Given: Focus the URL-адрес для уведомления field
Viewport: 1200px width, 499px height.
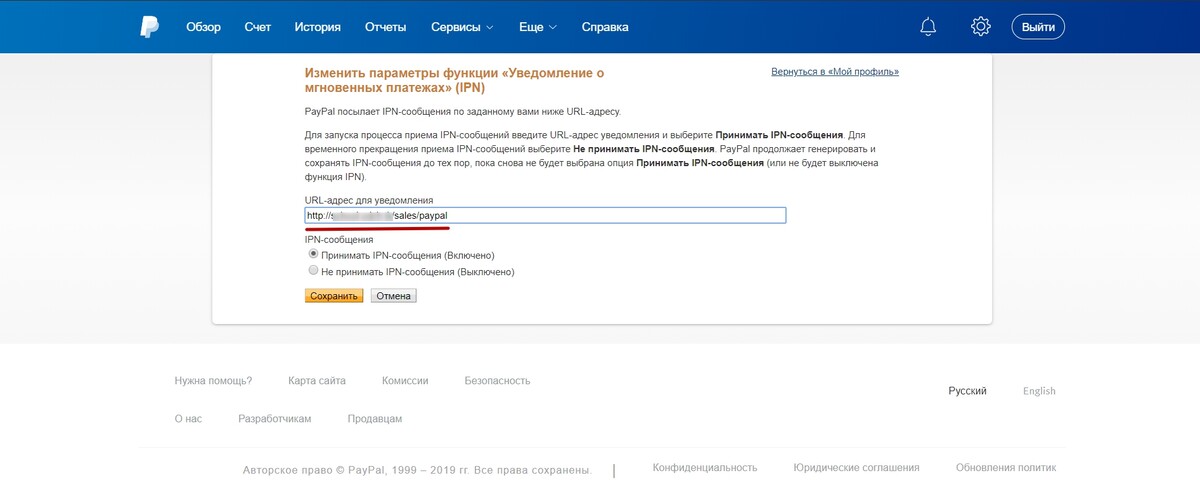Looking at the screenshot, I should coord(545,215).
